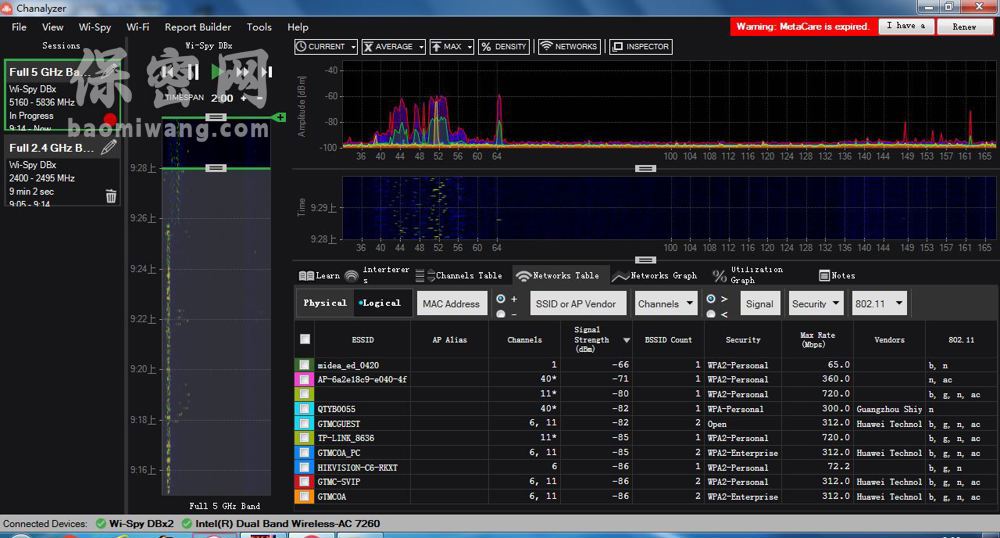Image resolution: width=1000 pixels, height=538 pixels.
Task: Open the Utilization Graph tab
Action: (748, 275)
